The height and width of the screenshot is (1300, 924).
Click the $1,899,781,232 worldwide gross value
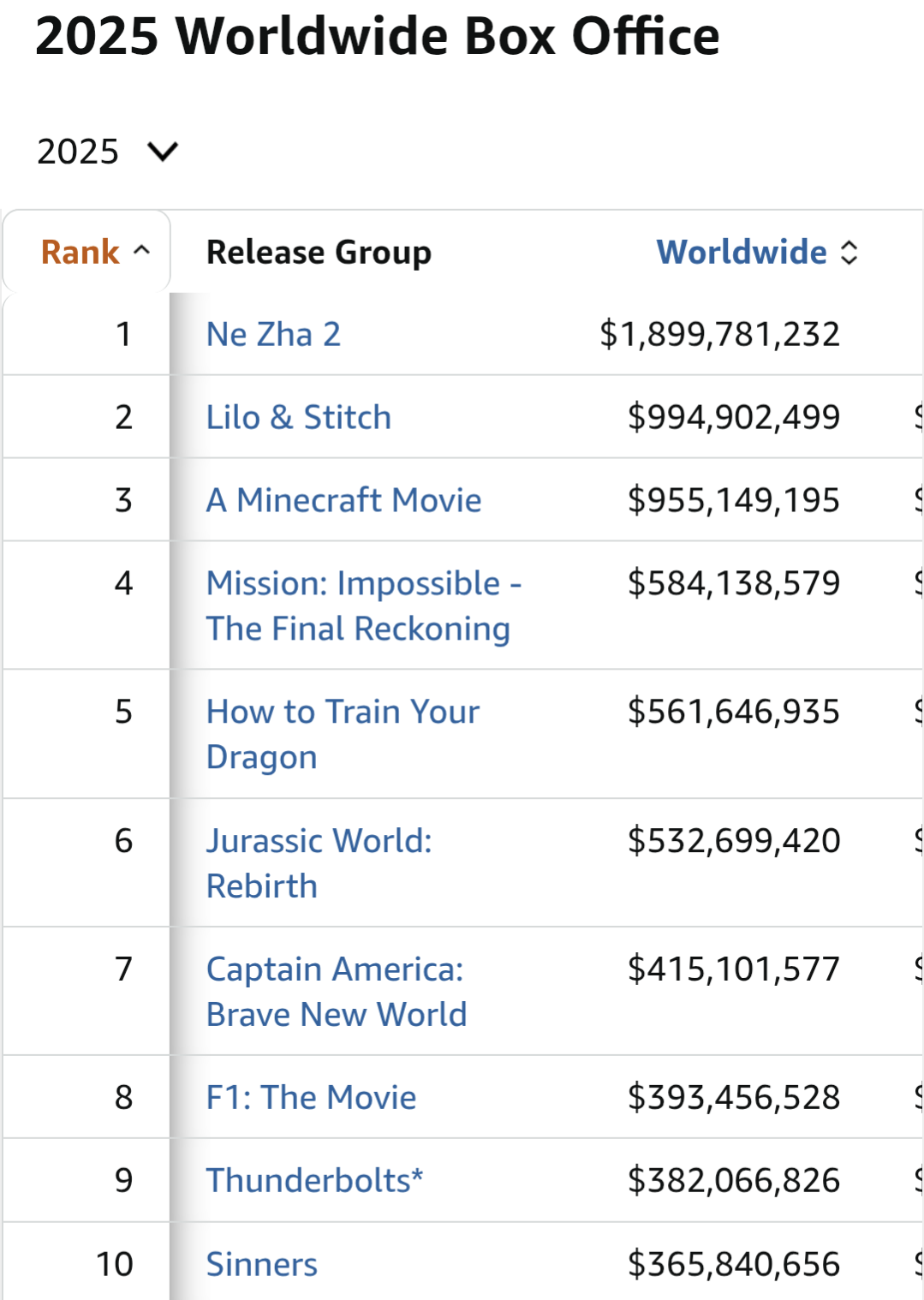click(x=719, y=334)
